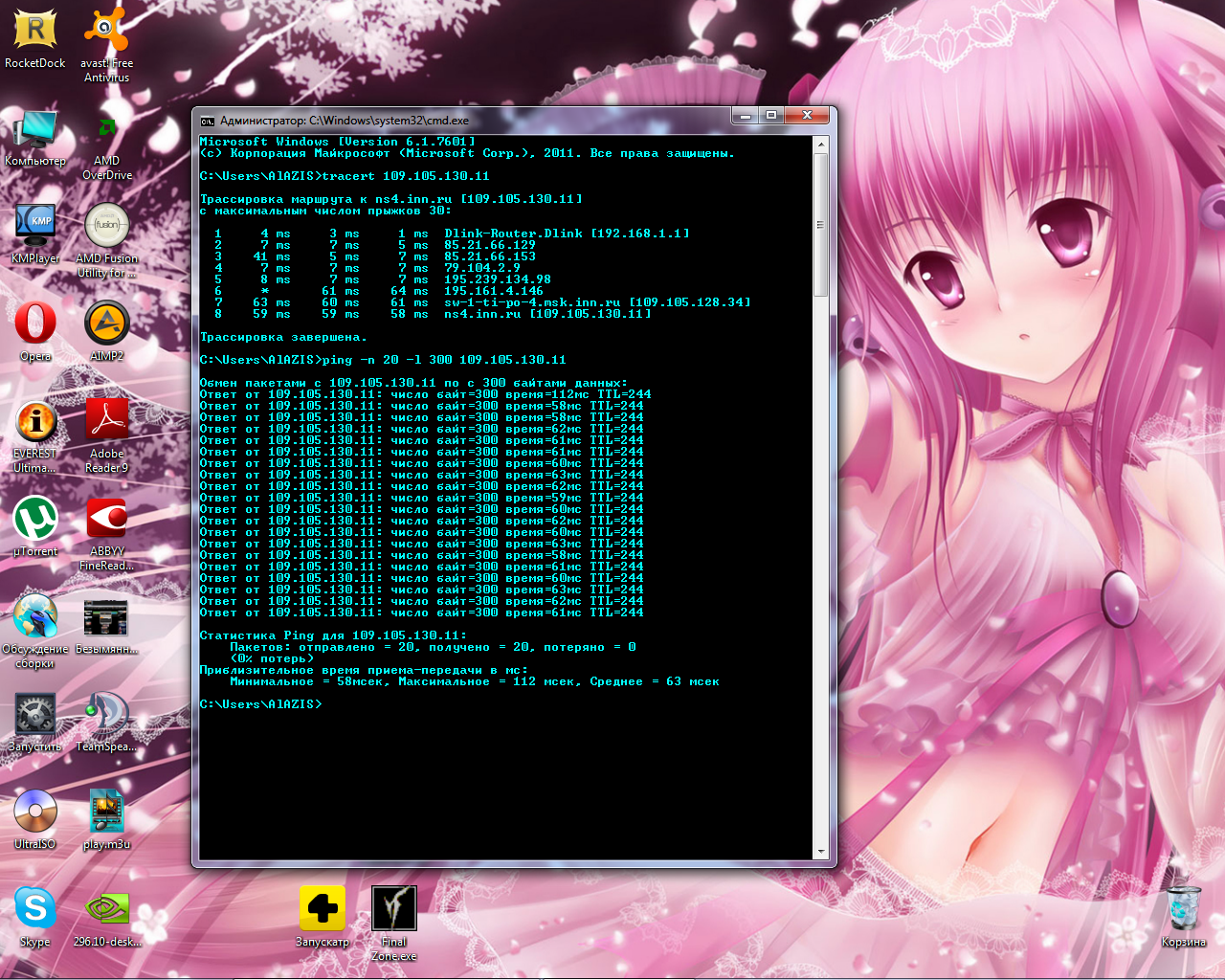
Task: Click the cmd.exe window title text
Action: tap(345, 121)
